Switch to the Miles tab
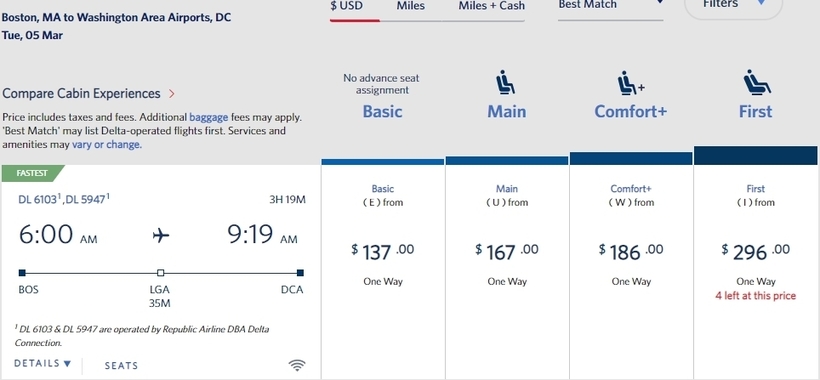This screenshot has height=380, width=820. (411, 6)
